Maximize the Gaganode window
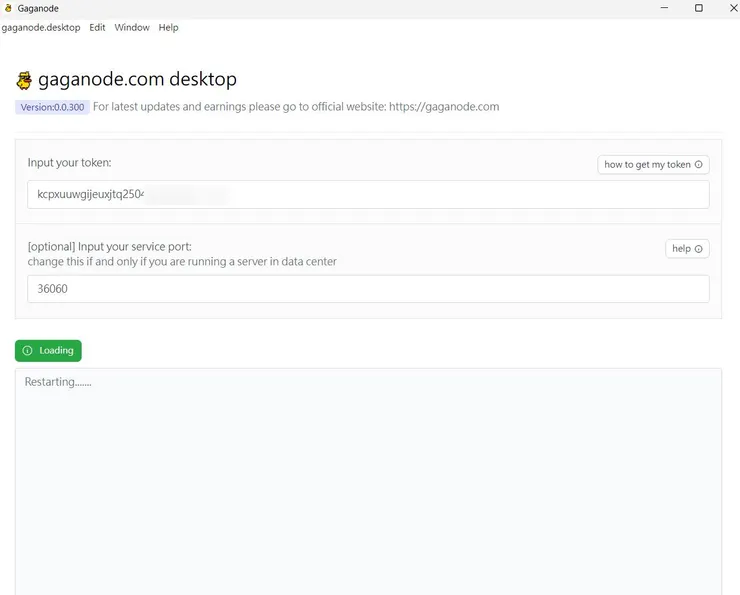Screen dimensions: 740x595 point(699,8)
